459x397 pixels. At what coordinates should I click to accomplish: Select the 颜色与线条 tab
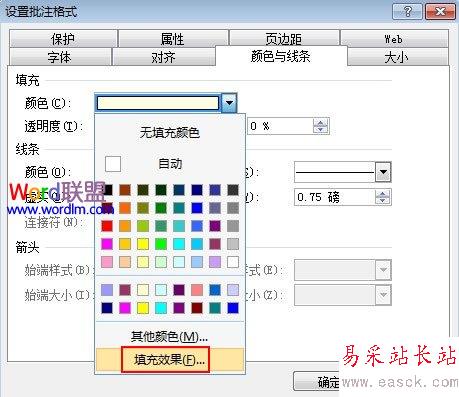(x=281, y=56)
